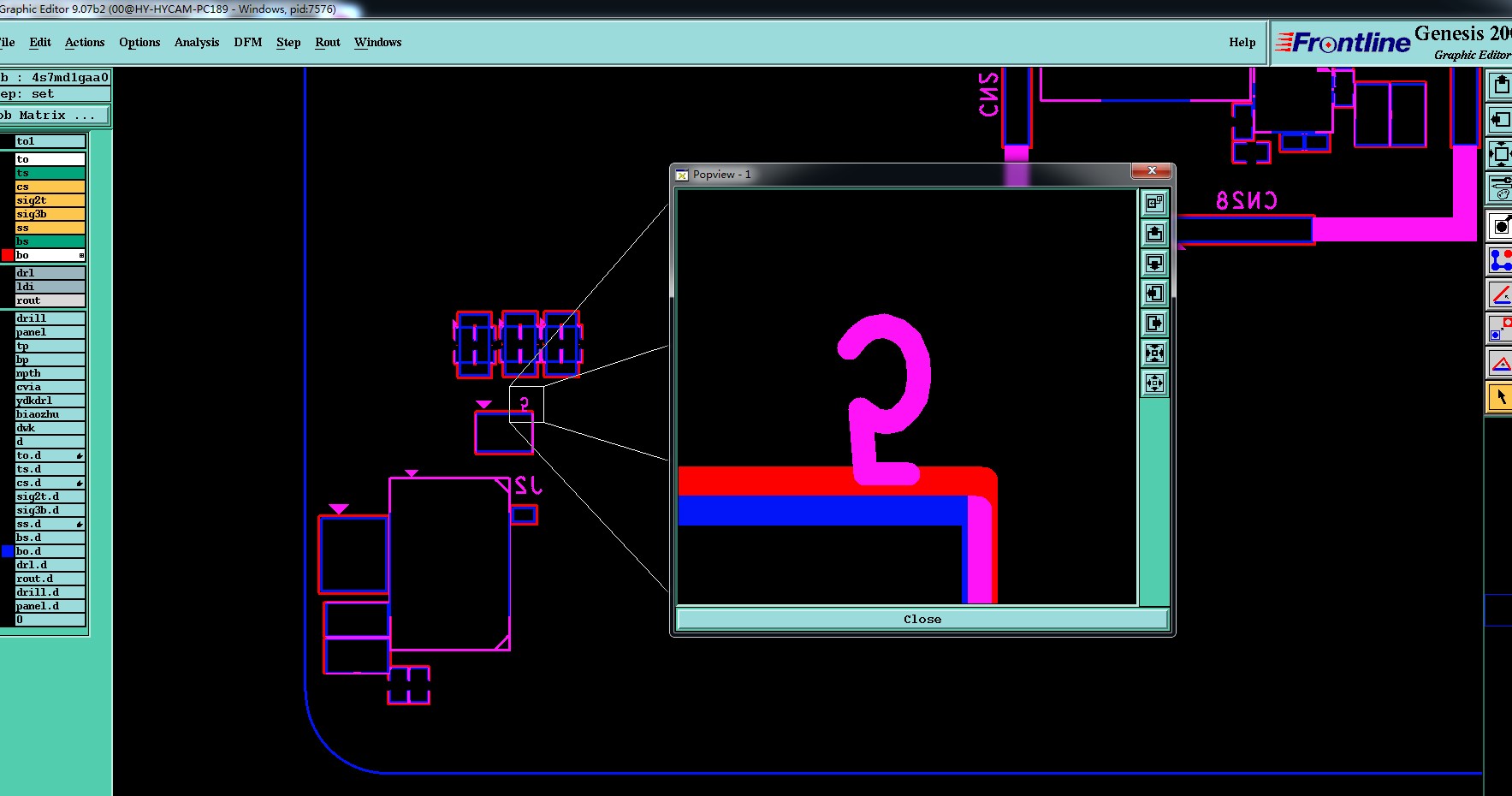Toggle display of the bs layer

[50, 241]
